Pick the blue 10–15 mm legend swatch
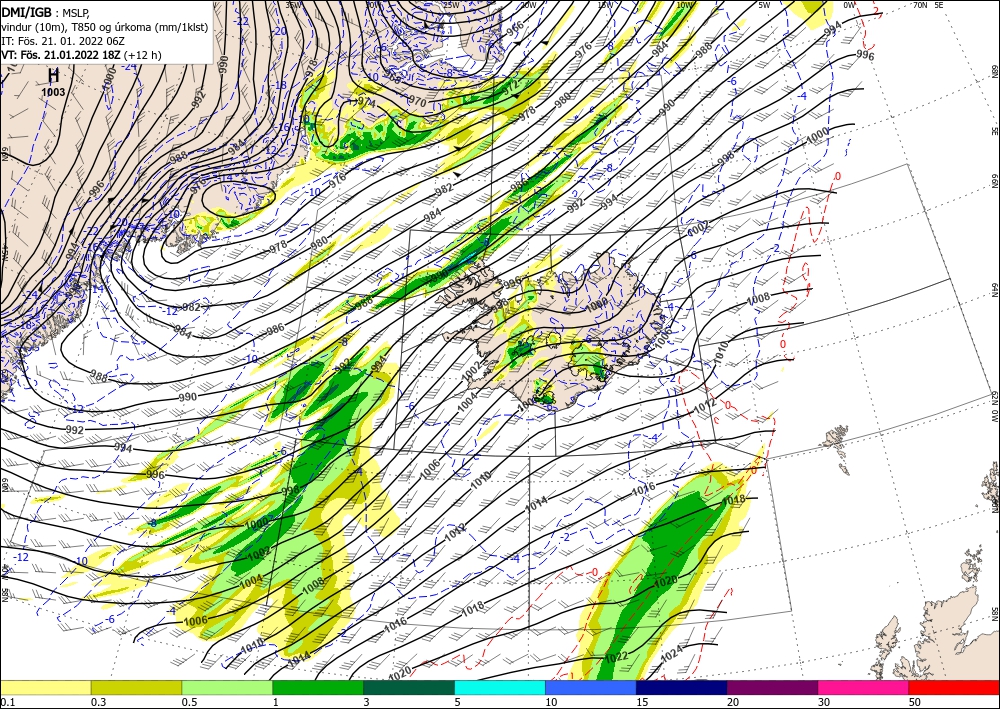The image size is (1000, 709). click(591, 687)
